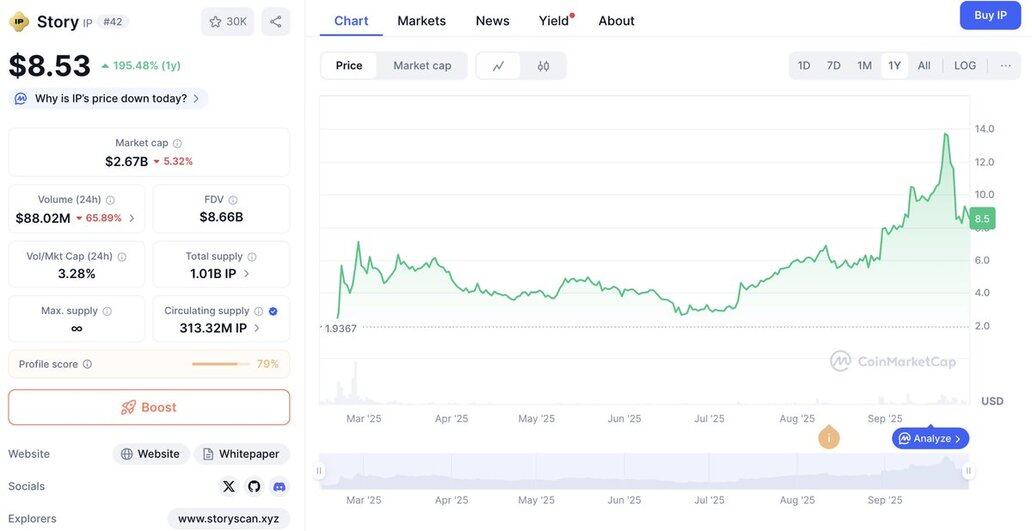Click the star watchlist icon showing 30K

[227, 21]
